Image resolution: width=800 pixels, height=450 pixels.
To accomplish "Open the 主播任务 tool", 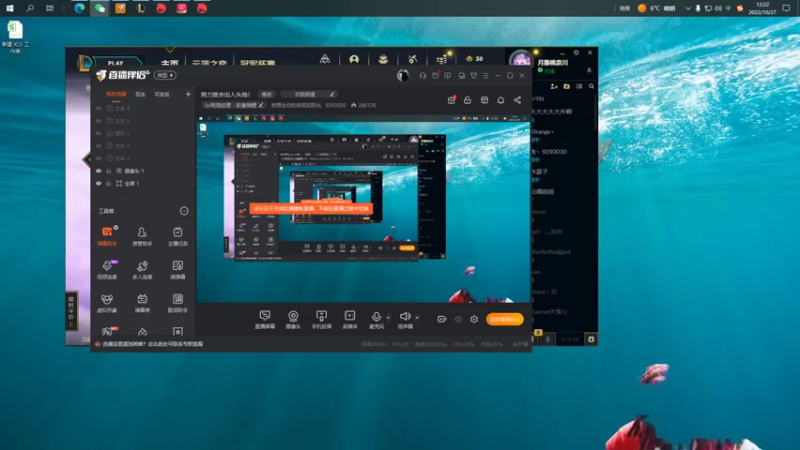I will click(178, 236).
